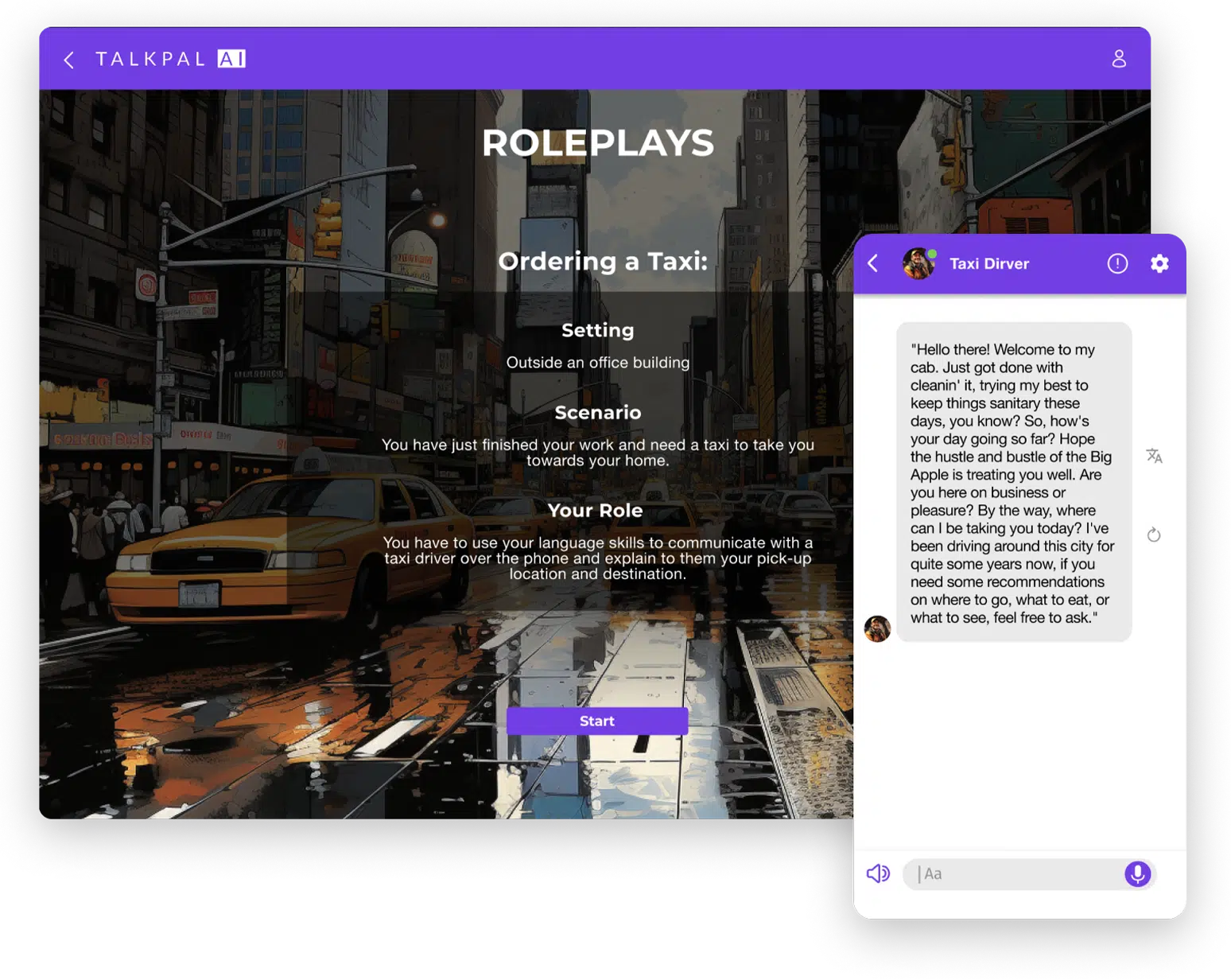Select the back arrow on the purple navbar

click(x=68, y=60)
